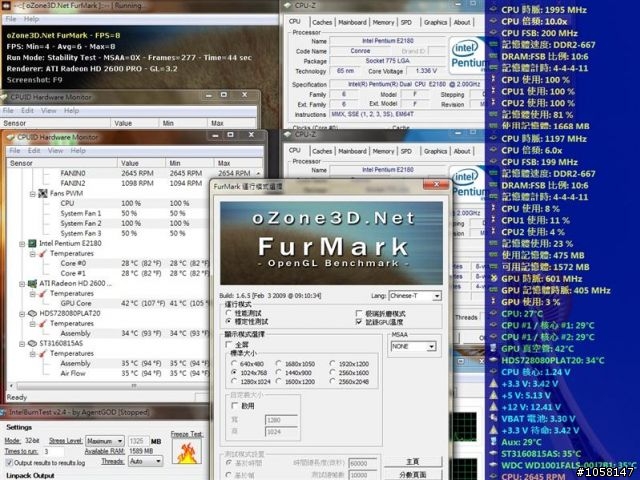640x480 pixels.
Task: Open Graphics tab in lower CPU-Z window
Action: (x=436, y=151)
